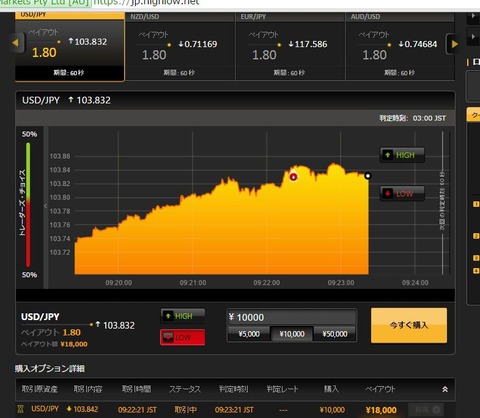Click the right carousel arrow for currency pairs
The width and height of the screenshot is (480, 418).
455,44
